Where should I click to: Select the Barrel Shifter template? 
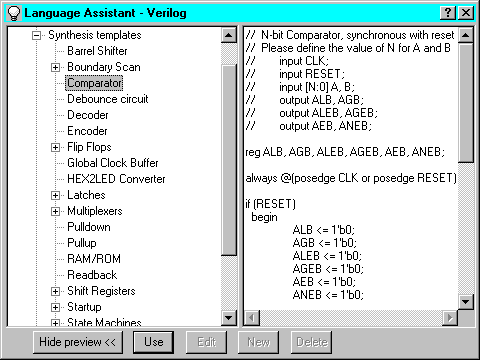97,51
